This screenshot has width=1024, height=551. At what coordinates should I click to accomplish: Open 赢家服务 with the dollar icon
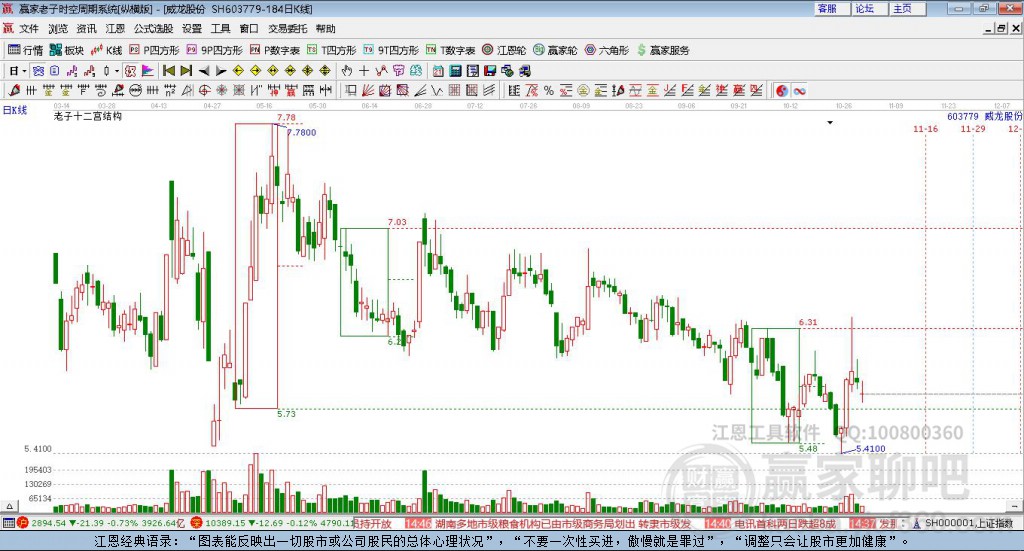tap(663, 50)
